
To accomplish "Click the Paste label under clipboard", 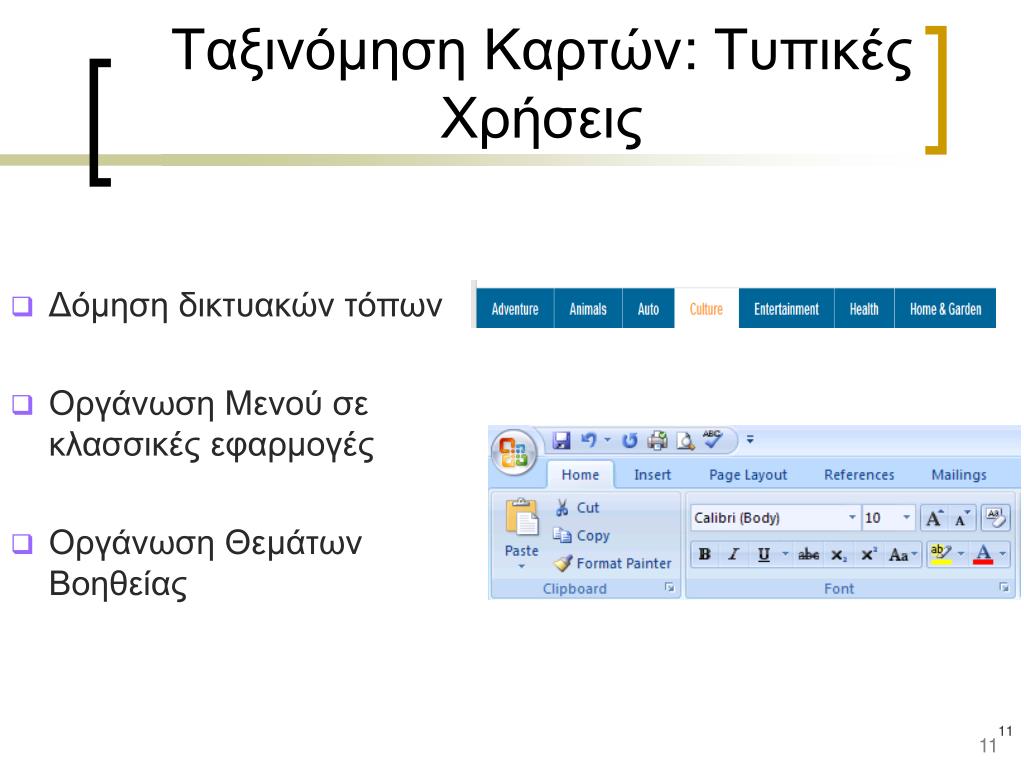I will pos(522,551).
